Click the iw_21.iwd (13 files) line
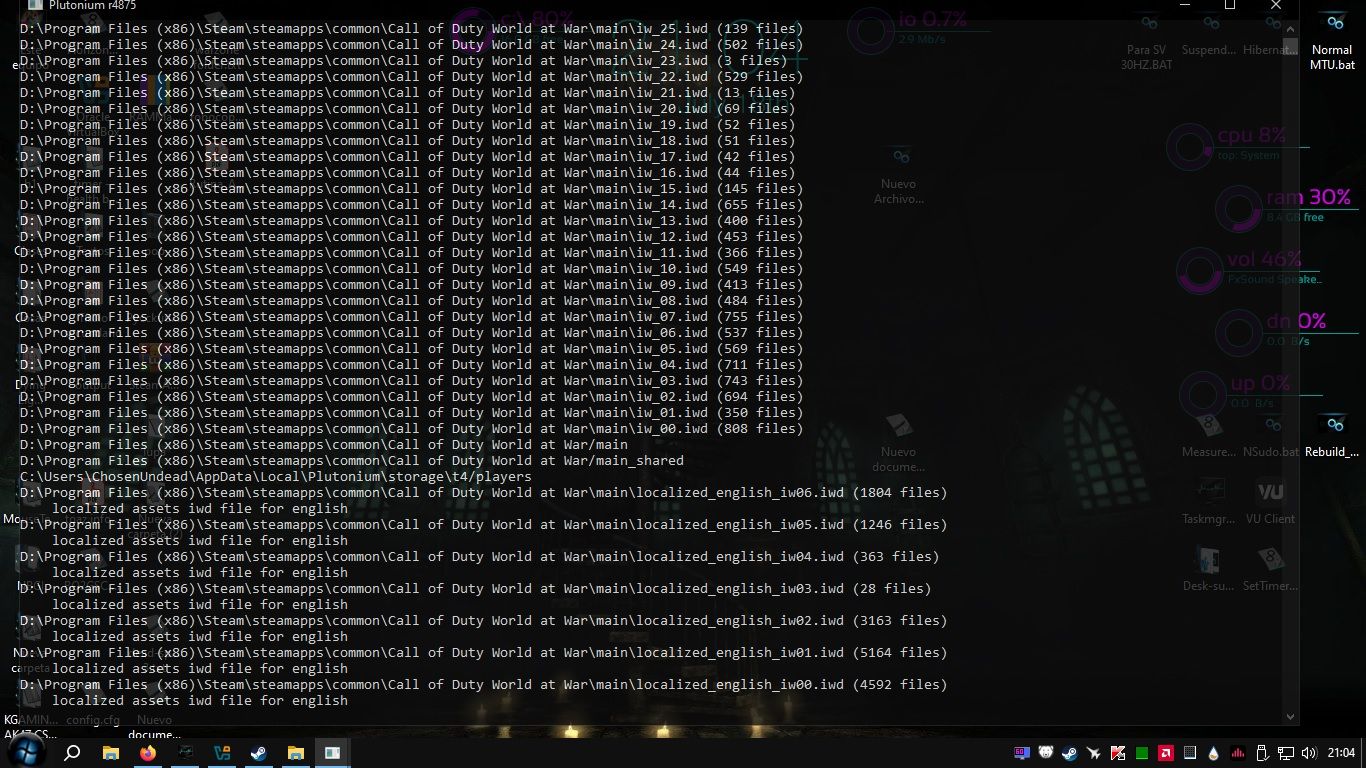 pyautogui.click(x=407, y=92)
